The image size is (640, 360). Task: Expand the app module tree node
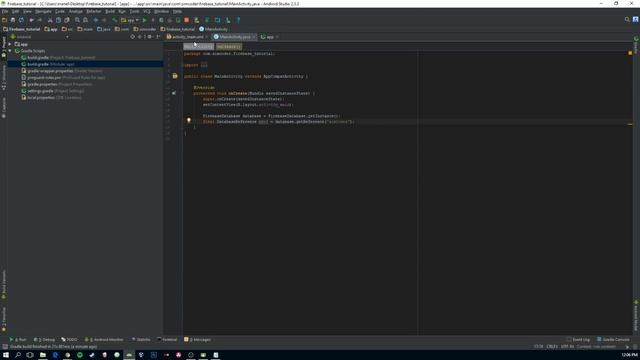(x=10, y=44)
